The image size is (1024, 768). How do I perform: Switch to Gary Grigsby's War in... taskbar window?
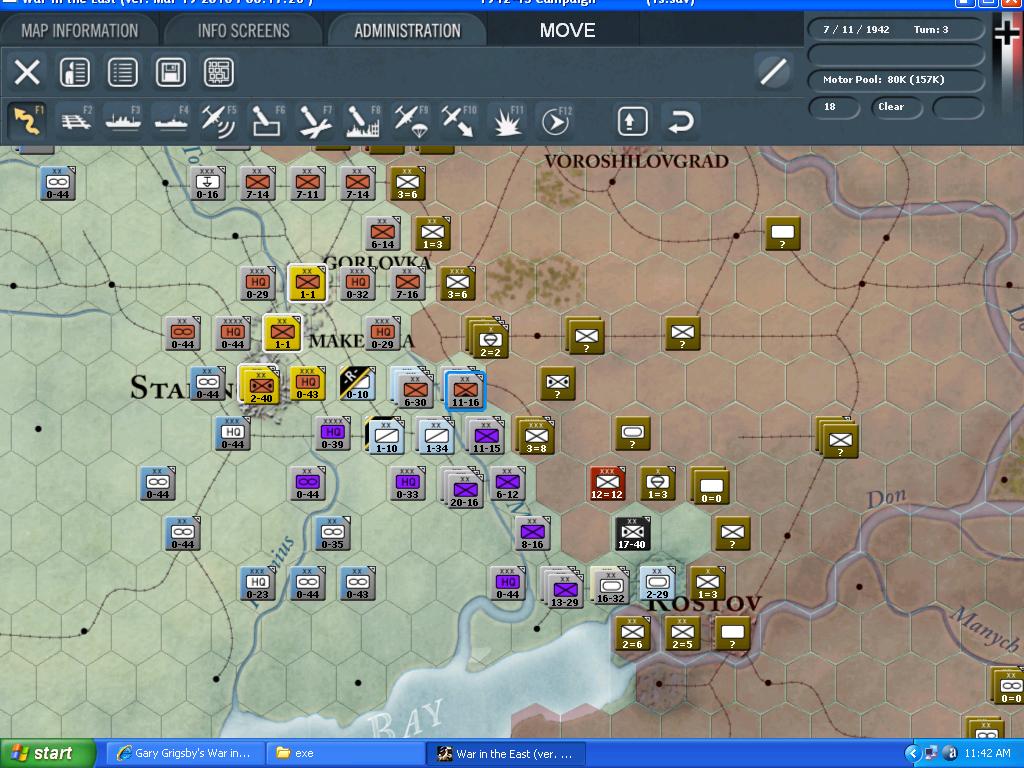pos(184,753)
